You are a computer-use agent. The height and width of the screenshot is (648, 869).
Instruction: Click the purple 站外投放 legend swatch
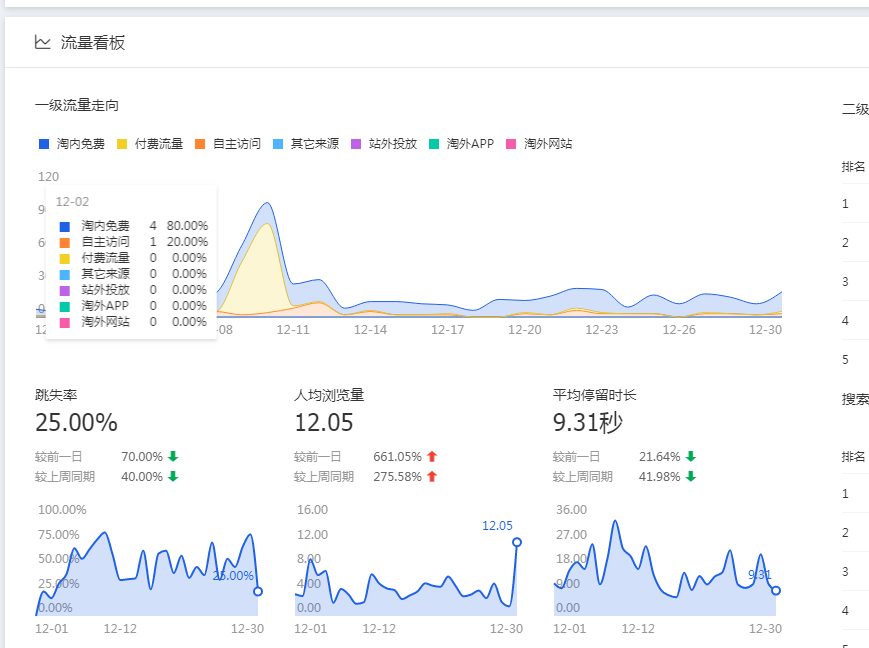pyautogui.click(x=357, y=144)
